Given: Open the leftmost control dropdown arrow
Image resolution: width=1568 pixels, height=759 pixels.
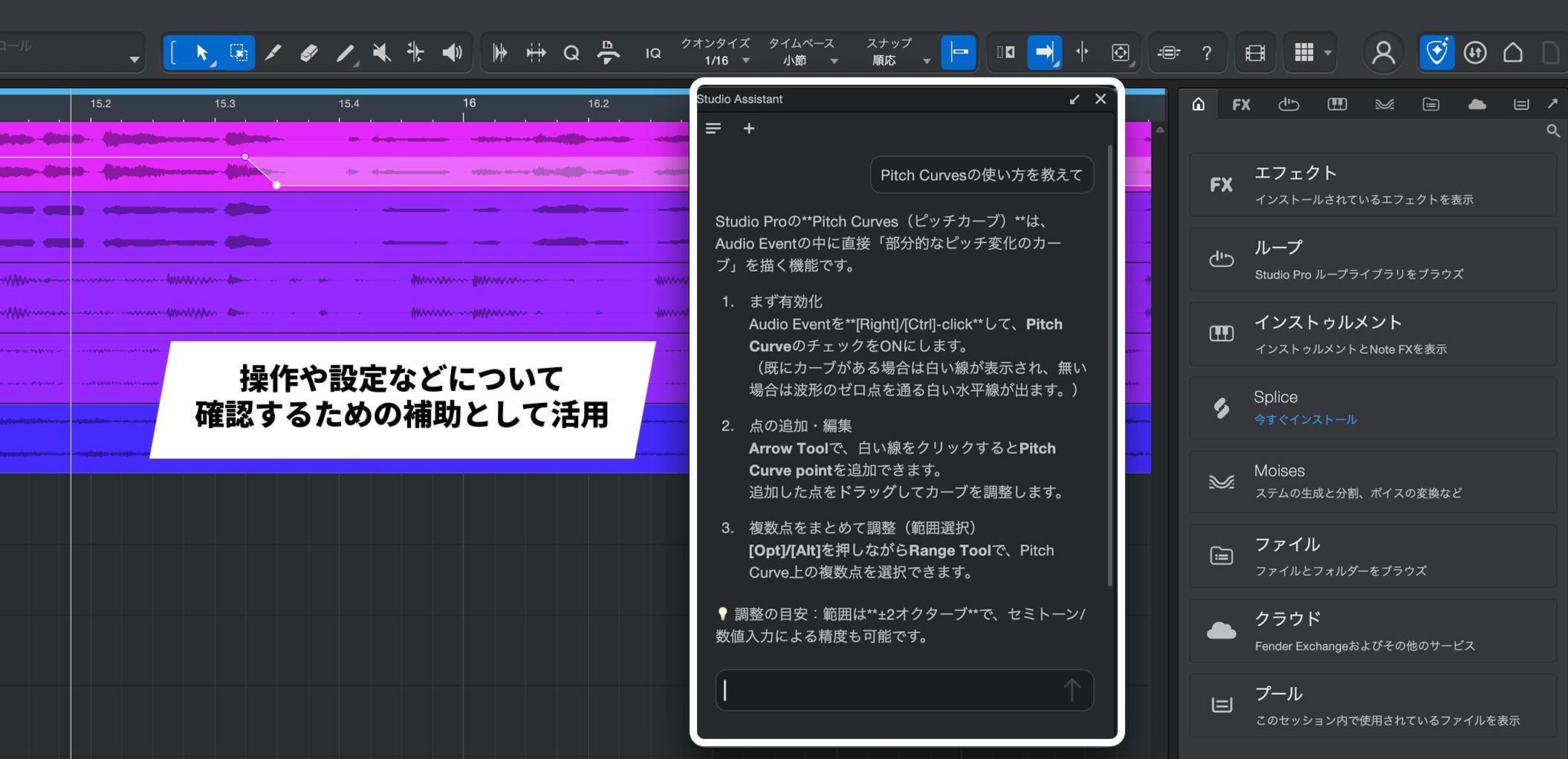Looking at the screenshot, I should (x=135, y=59).
